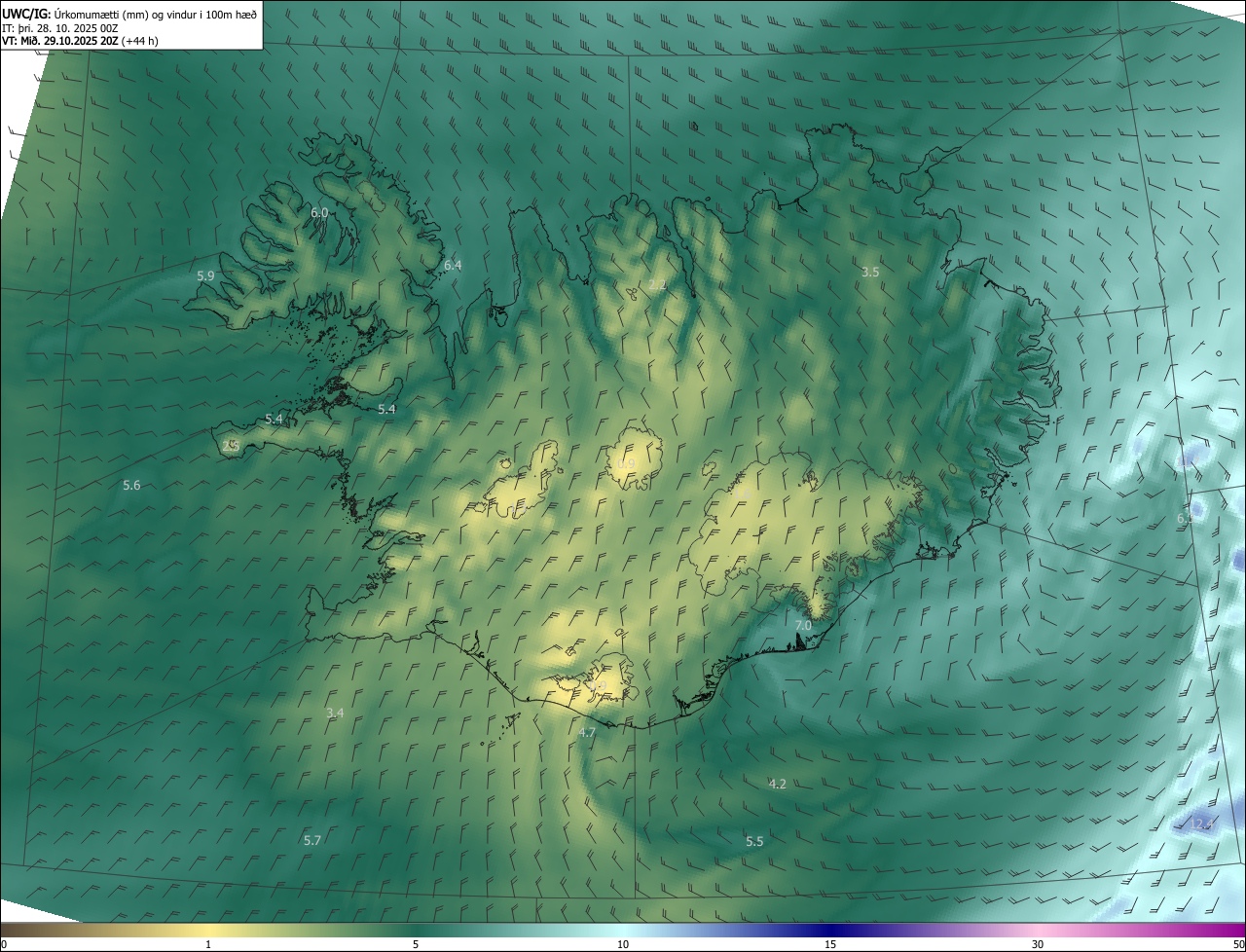Viewport: 1246px width, 952px height.
Task: Select the valid time 'VT: Mið. 29.10.2025 20Z (+44 h)'
Action: pos(81,41)
